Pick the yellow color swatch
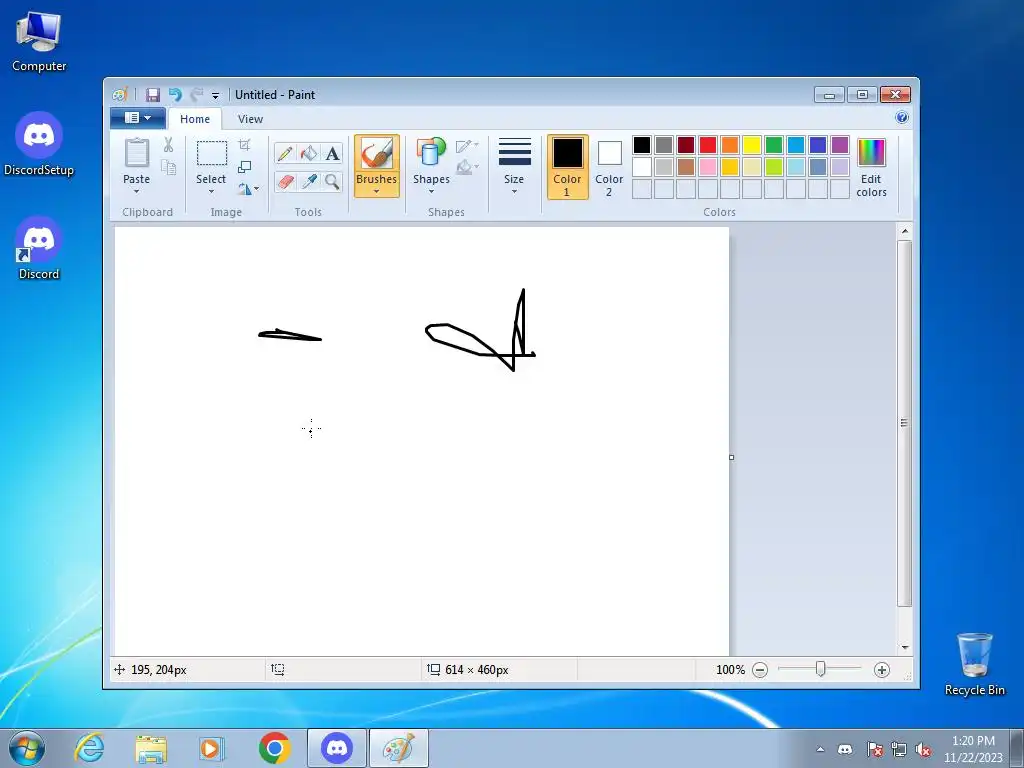This screenshot has height=768, width=1024. [752, 144]
